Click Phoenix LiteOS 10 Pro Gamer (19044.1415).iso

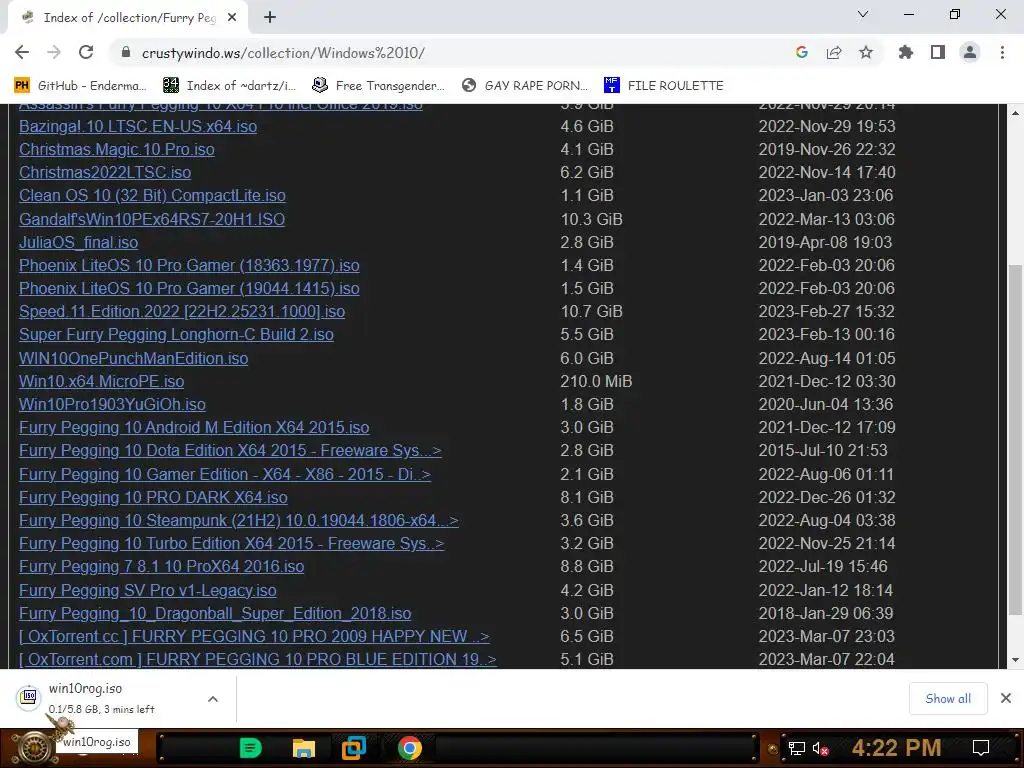point(189,288)
